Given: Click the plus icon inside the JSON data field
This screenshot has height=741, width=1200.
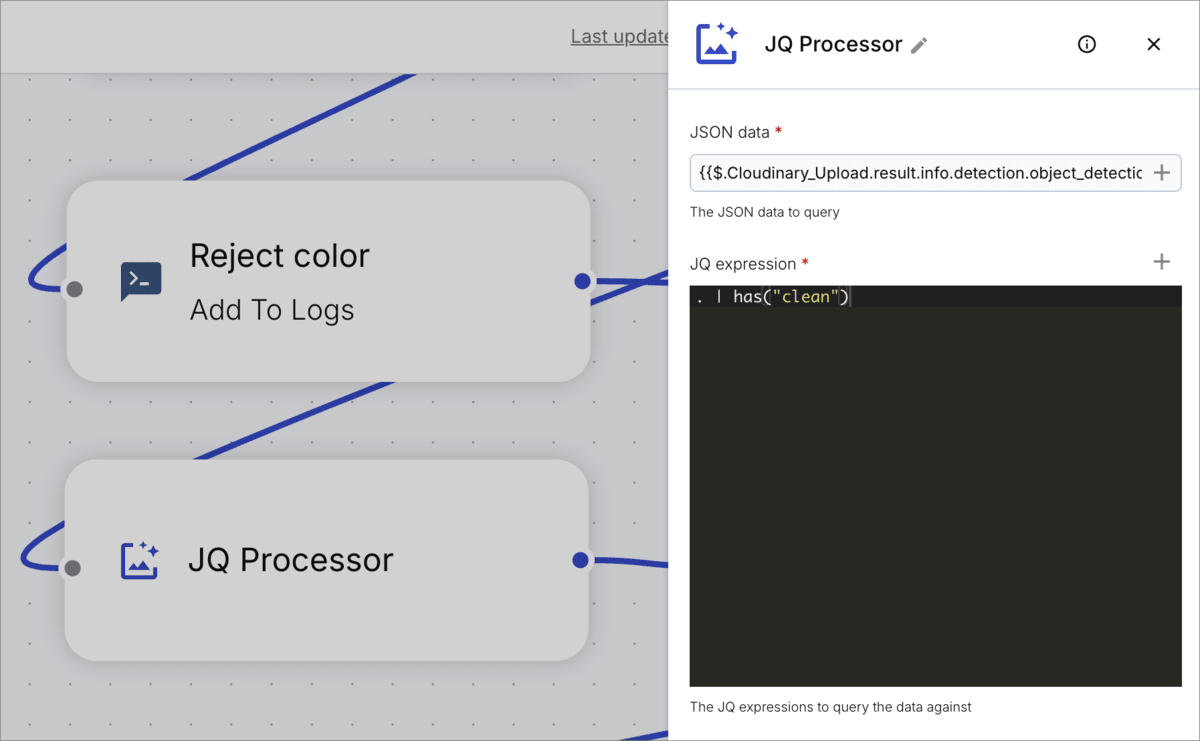Looking at the screenshot, I should 1161,173.
